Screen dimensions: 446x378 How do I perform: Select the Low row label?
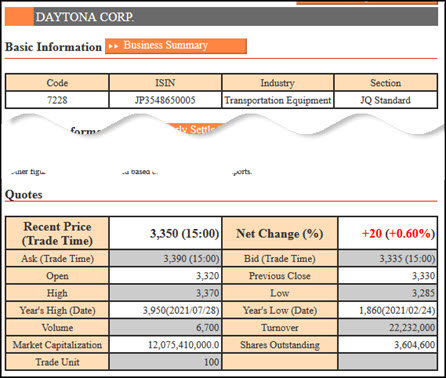pos(280,293)
